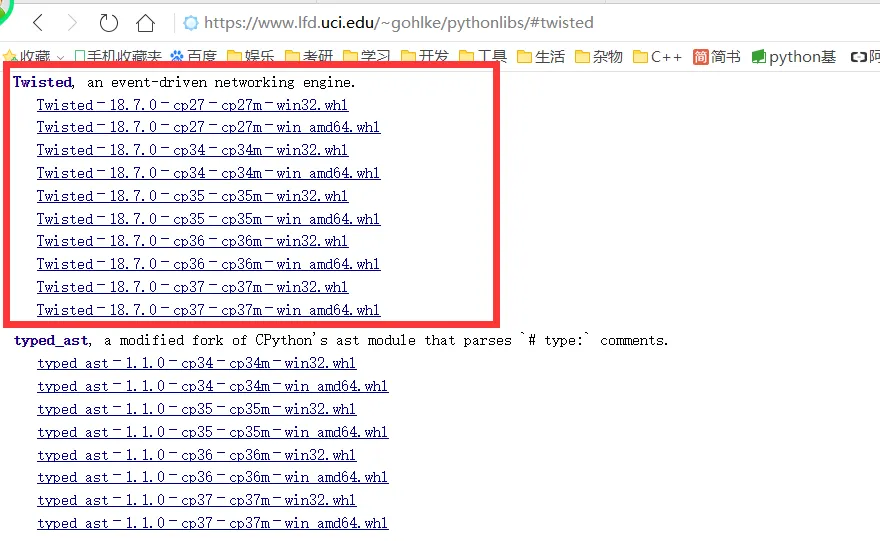Download Twisted 18.7.0 cp36 win32 wheel
The height and width of the screenshot is (541, 880).
coord(192,241)
